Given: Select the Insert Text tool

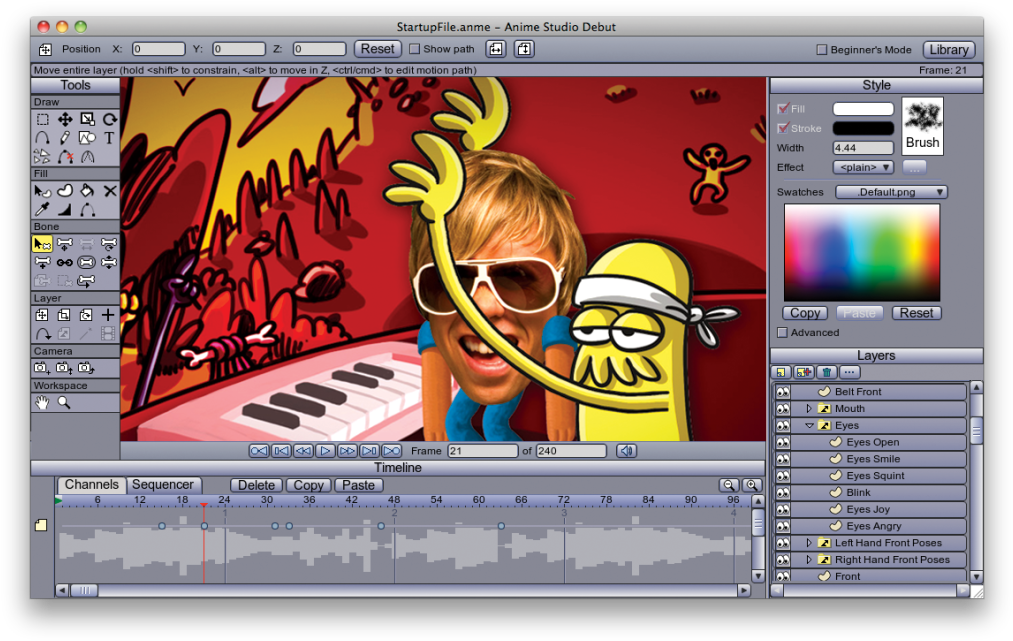Looking at the screenshot, I should 109,138.
